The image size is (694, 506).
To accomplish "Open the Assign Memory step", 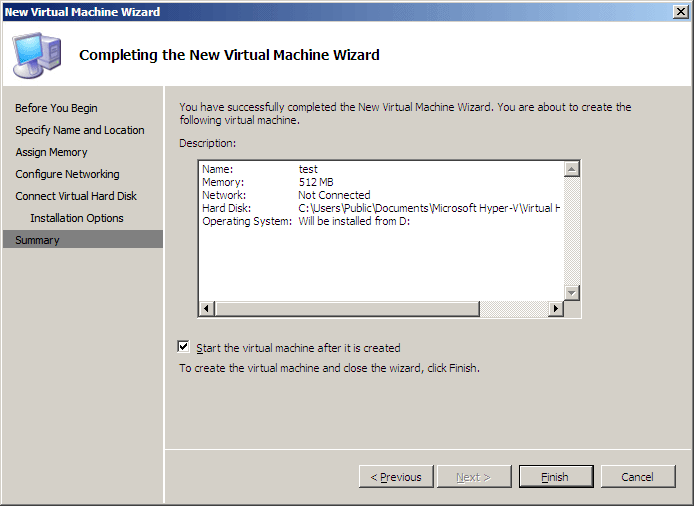I will tap(51, 152).
